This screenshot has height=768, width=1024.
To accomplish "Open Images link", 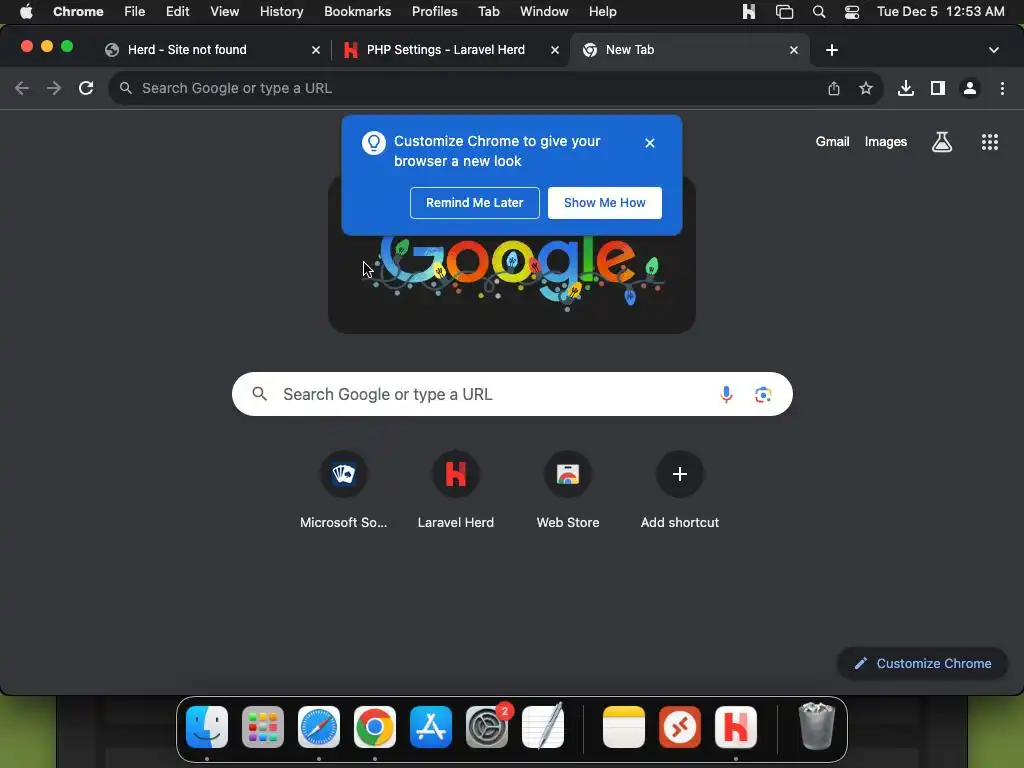I will [x=886, y=142].
